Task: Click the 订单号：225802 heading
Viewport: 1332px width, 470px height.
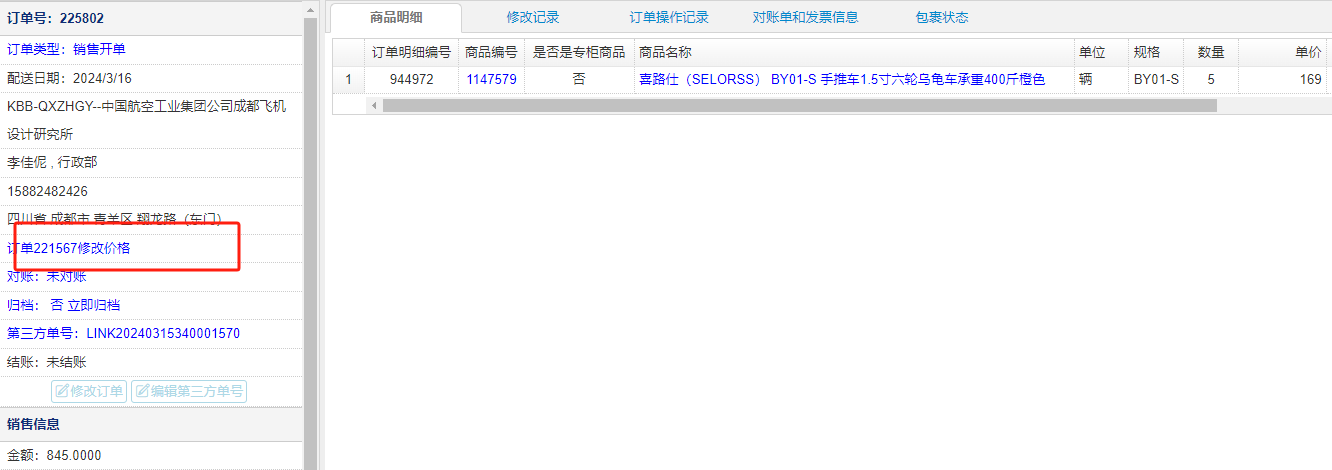Action: click(55, 18)
